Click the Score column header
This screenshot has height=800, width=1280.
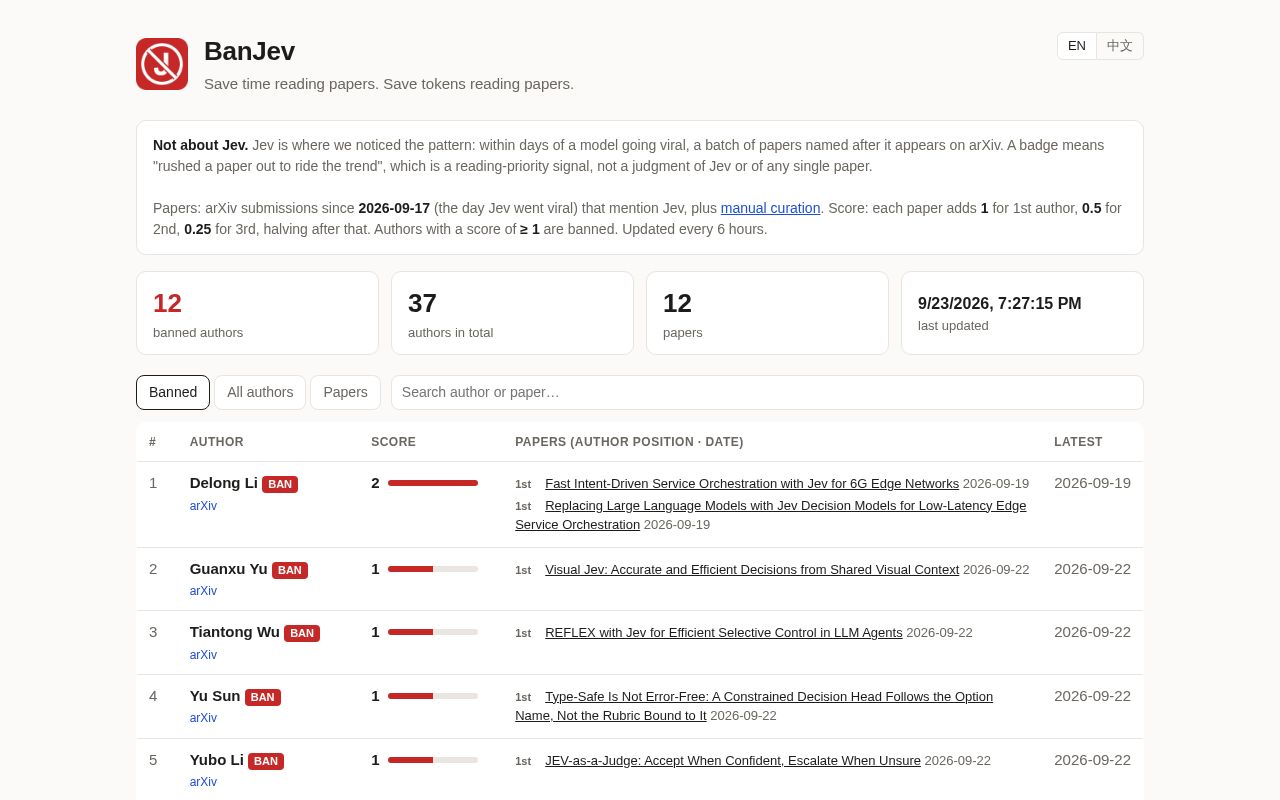[x=394, y=442]
